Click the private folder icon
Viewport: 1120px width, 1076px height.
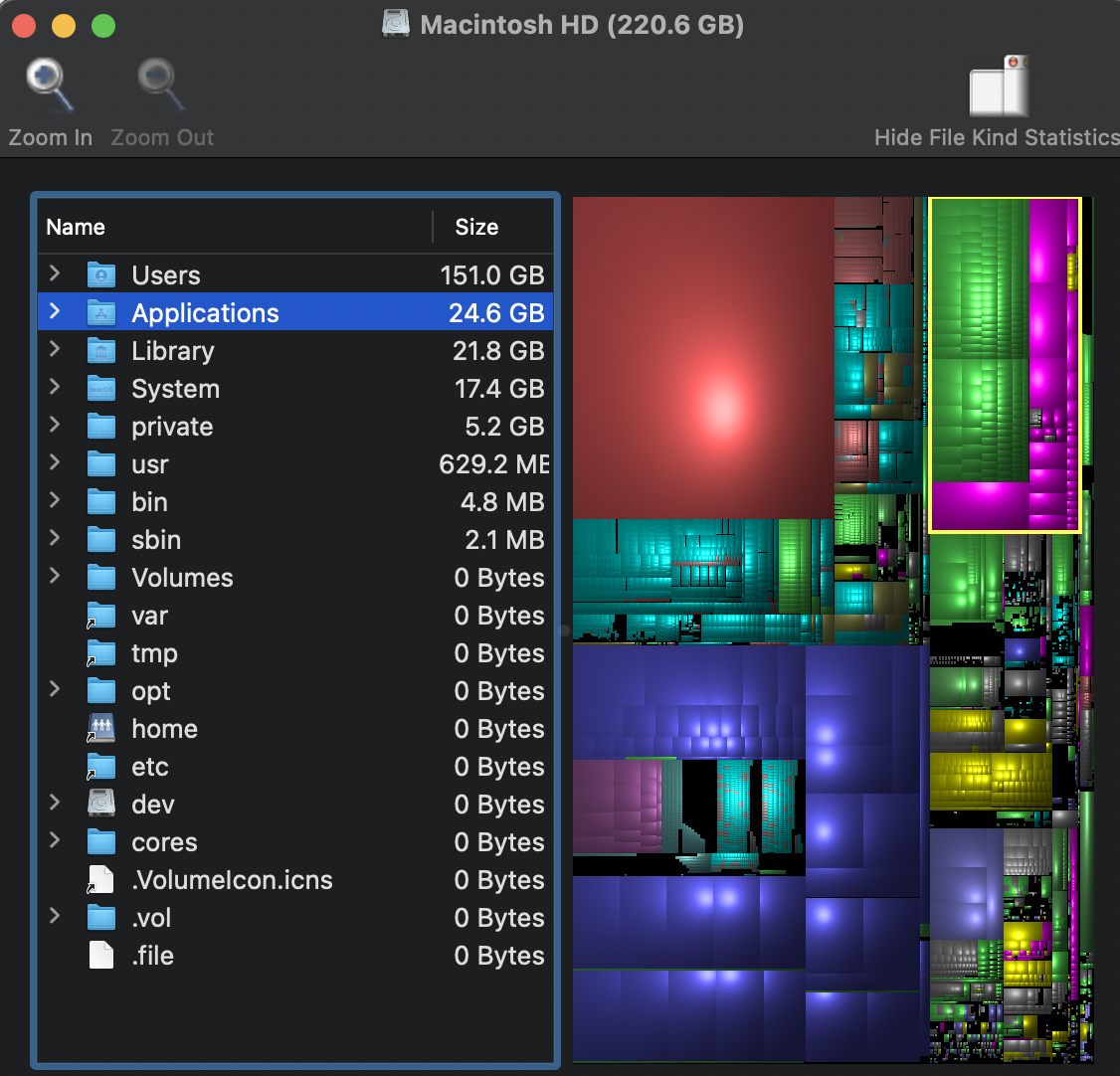coord(101,427)
